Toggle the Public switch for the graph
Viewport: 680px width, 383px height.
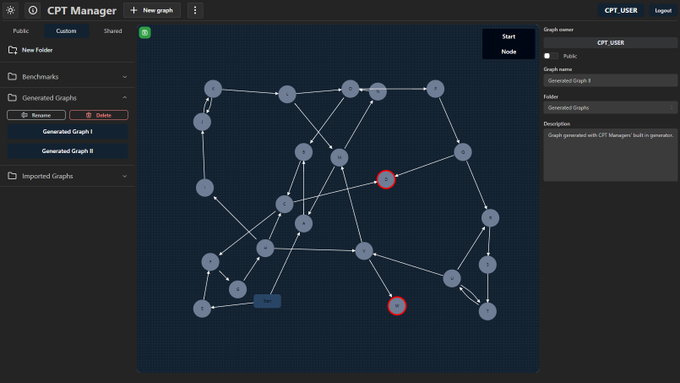pos(551,56)
